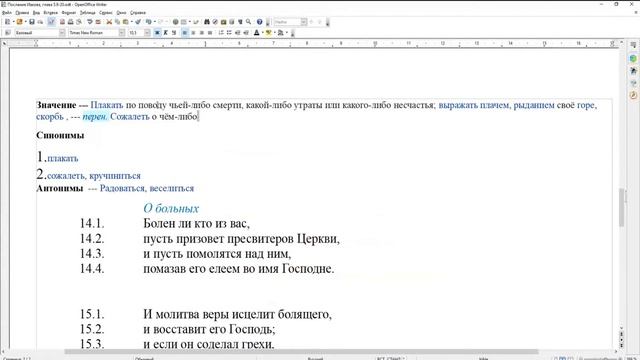The image size is (640, 360).
Task: Open the Сервис menu
Action: click(x=105, y=13)
